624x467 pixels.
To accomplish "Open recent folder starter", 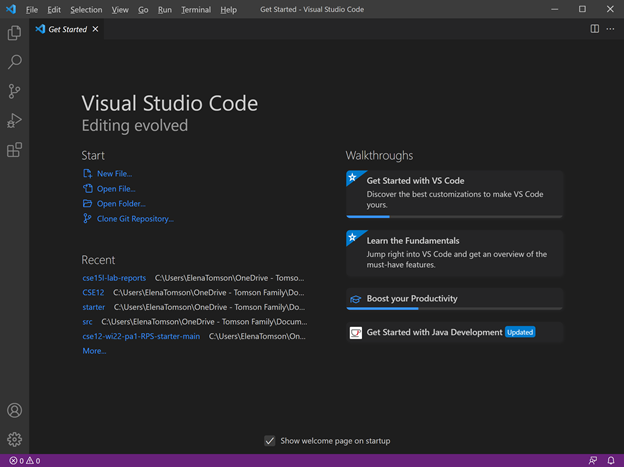I will click(94, 307).
